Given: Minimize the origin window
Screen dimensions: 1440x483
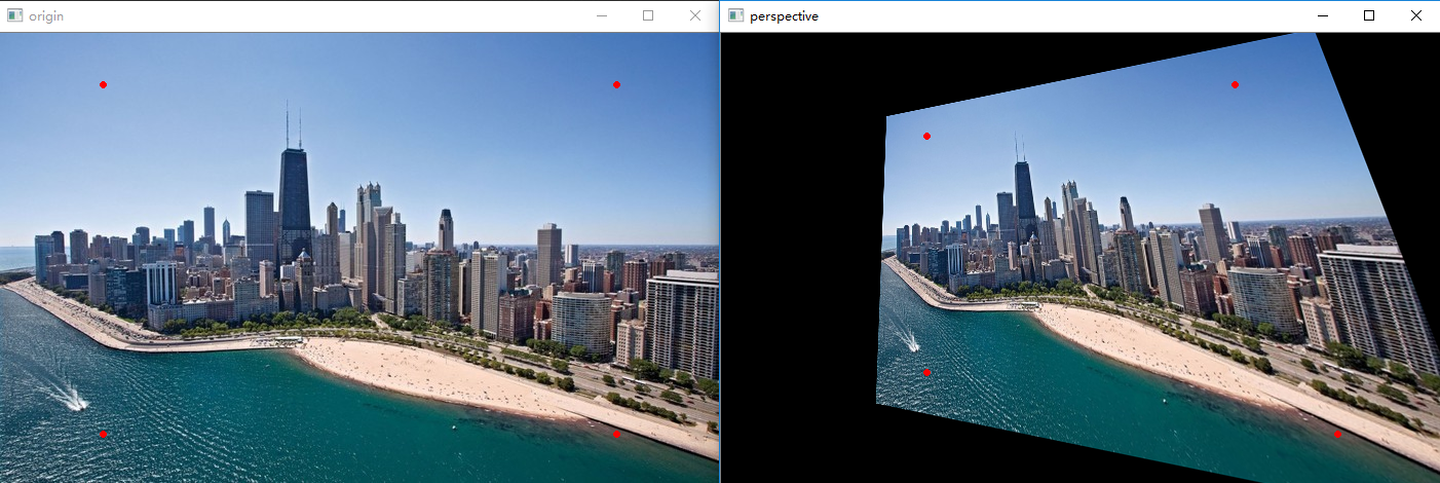Looking at the screenshot, I should [601, 16].
